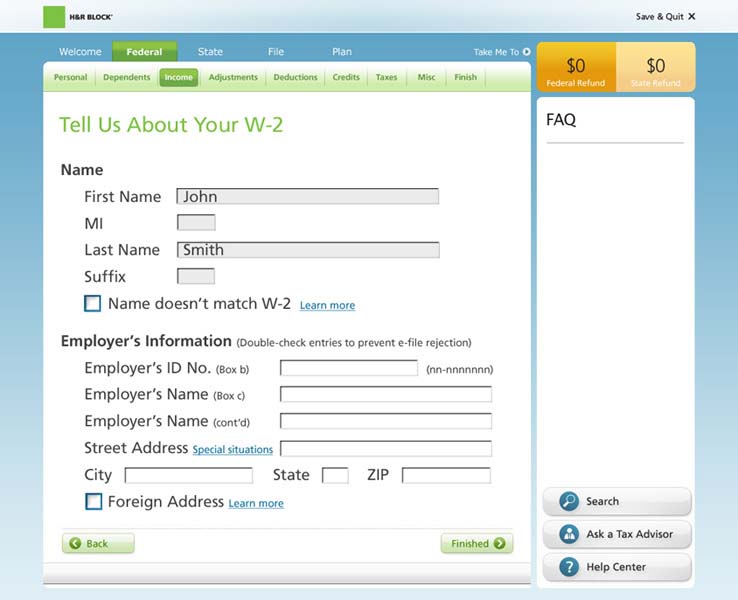Click the Ask a Tax Advisor person icon
This screenshot has height=600, width=738.
(569, 534)
